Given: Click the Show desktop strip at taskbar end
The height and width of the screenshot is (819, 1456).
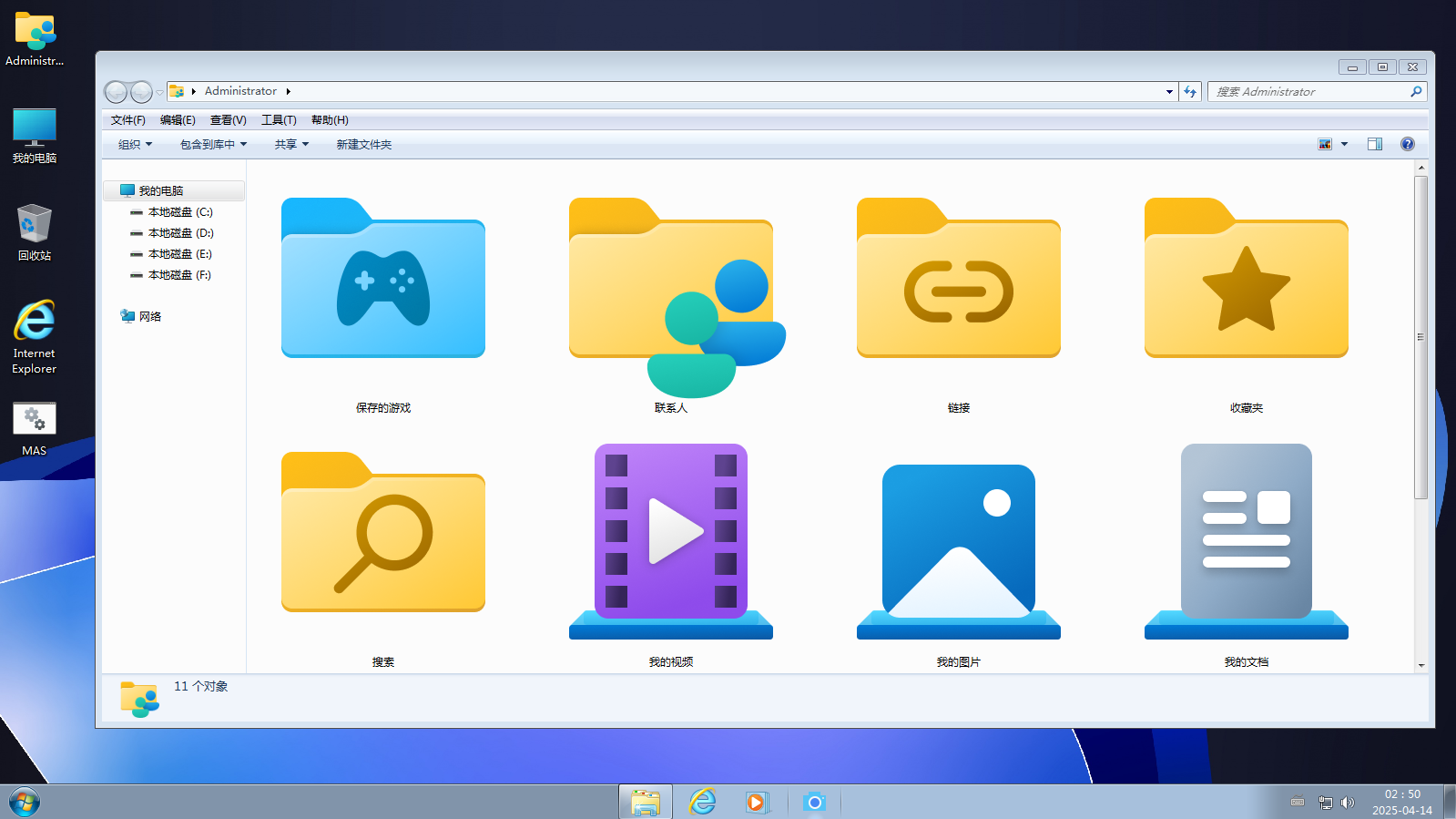Looking at the screenshot, I should [1449, 802].
